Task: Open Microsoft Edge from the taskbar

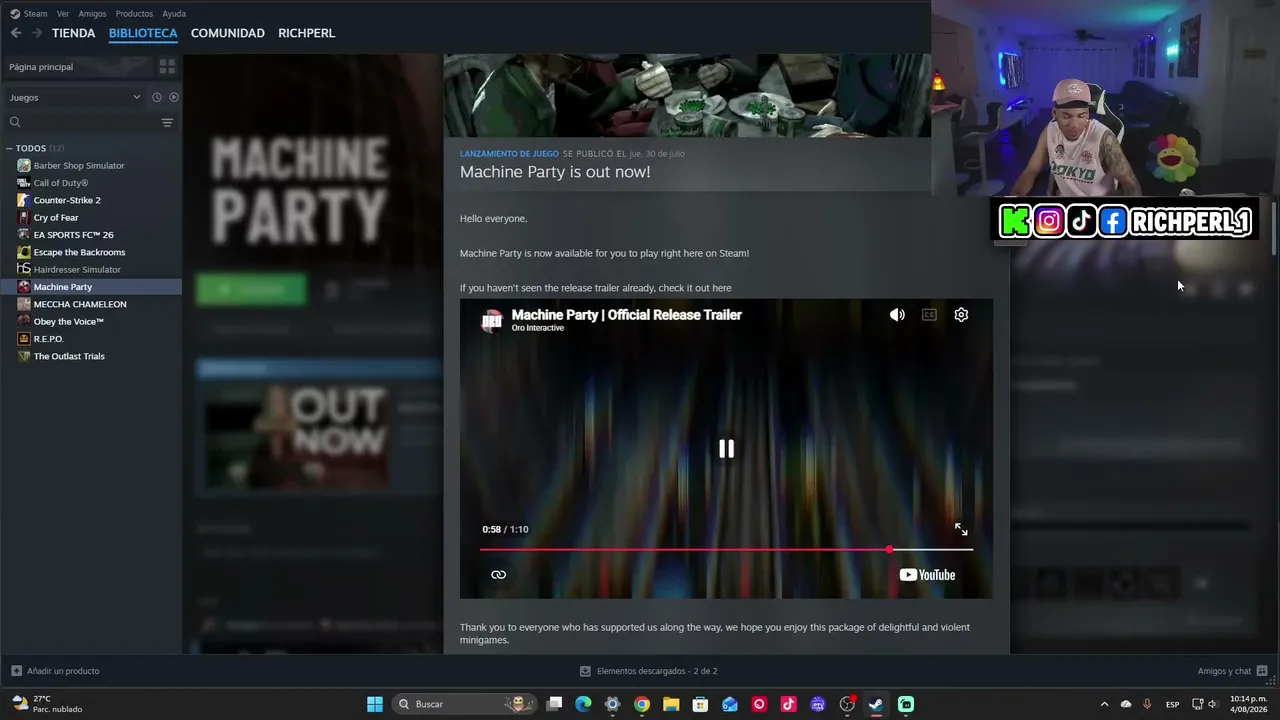Action: coord(583,704)
